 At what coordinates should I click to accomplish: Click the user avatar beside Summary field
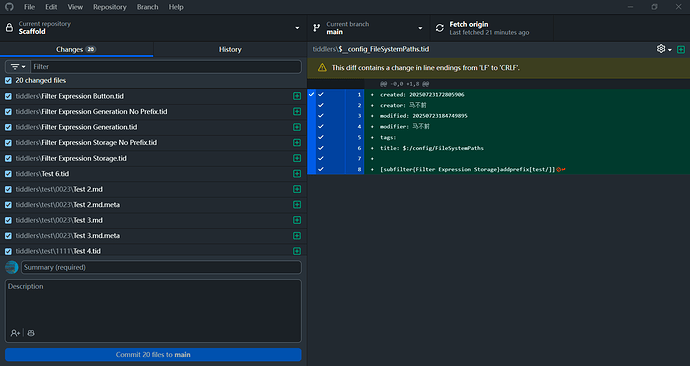point(11,267)
